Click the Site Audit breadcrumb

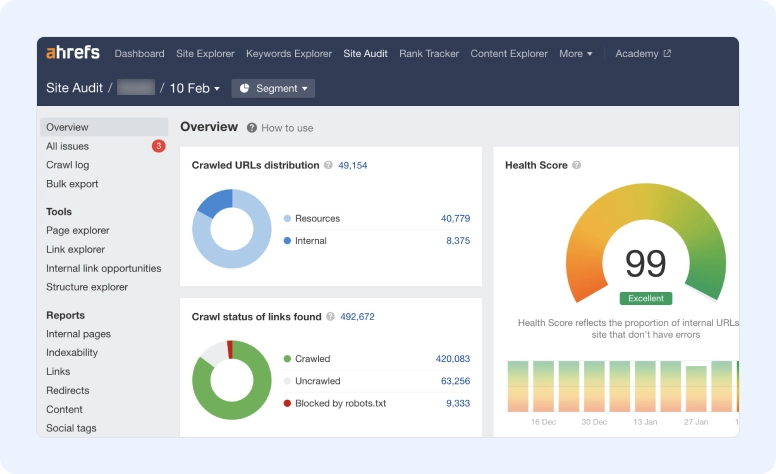[x=74, y=88]
